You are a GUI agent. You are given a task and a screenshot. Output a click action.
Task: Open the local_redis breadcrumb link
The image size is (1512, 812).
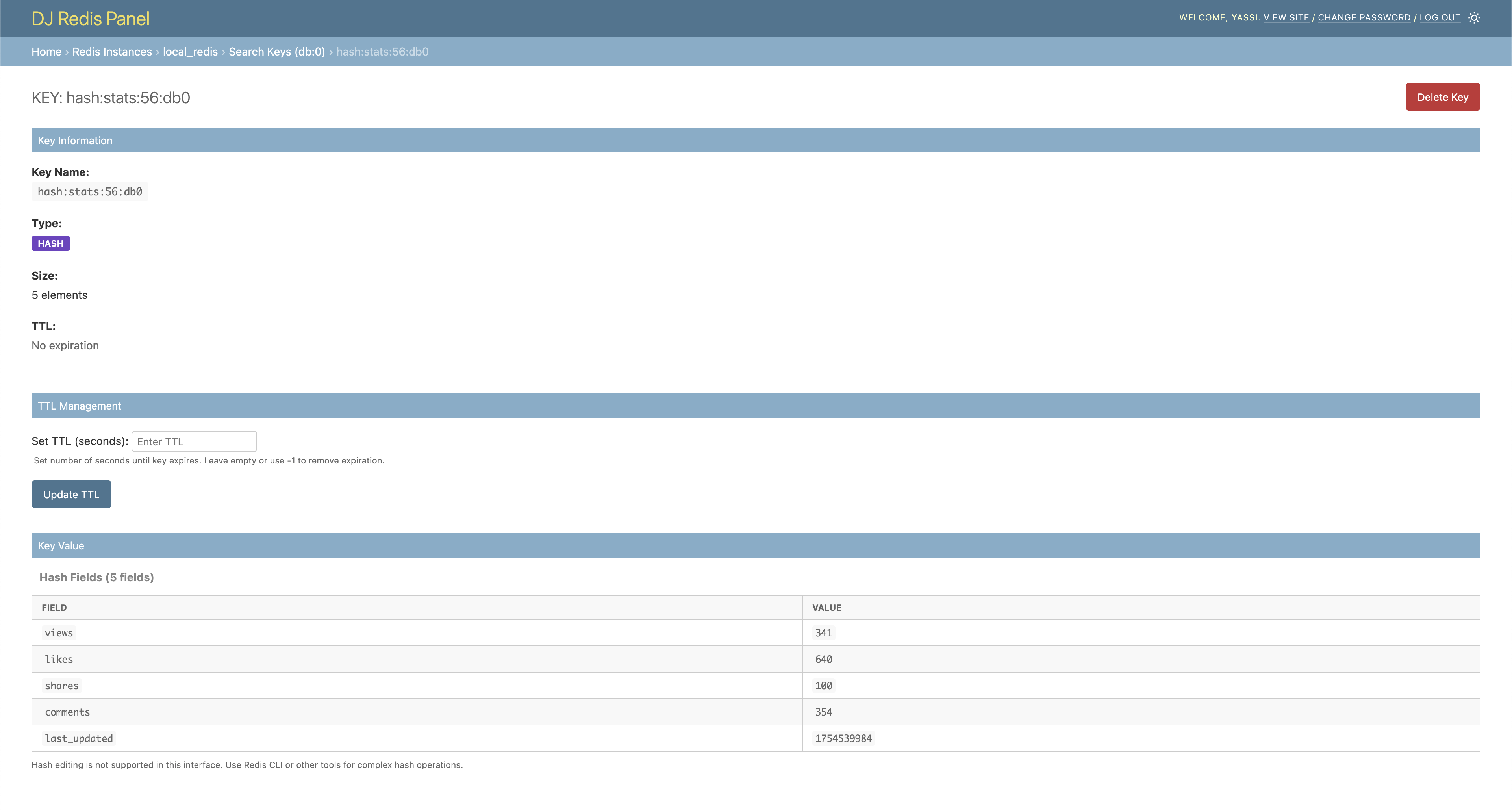tap(190, 52)
